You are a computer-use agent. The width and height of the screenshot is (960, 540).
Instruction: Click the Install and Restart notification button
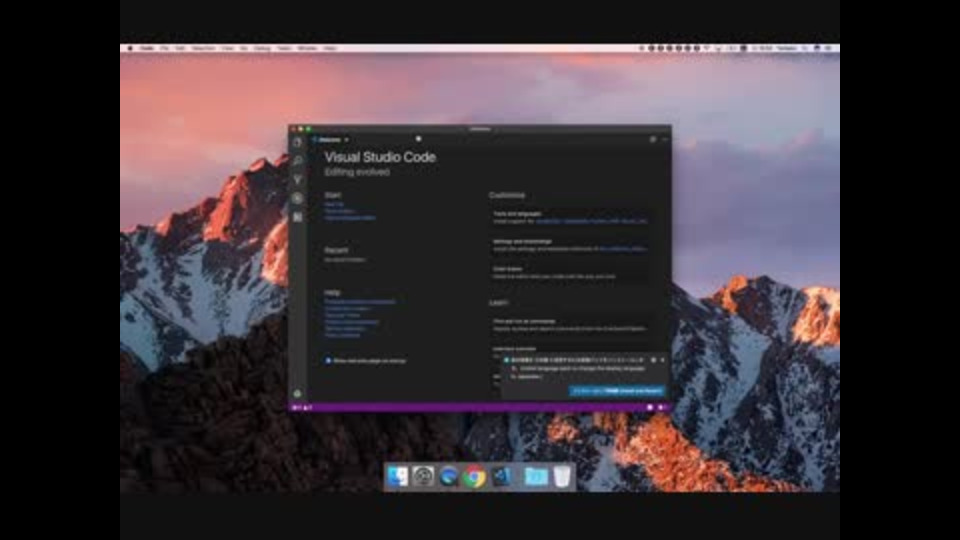tap(617, 391)
